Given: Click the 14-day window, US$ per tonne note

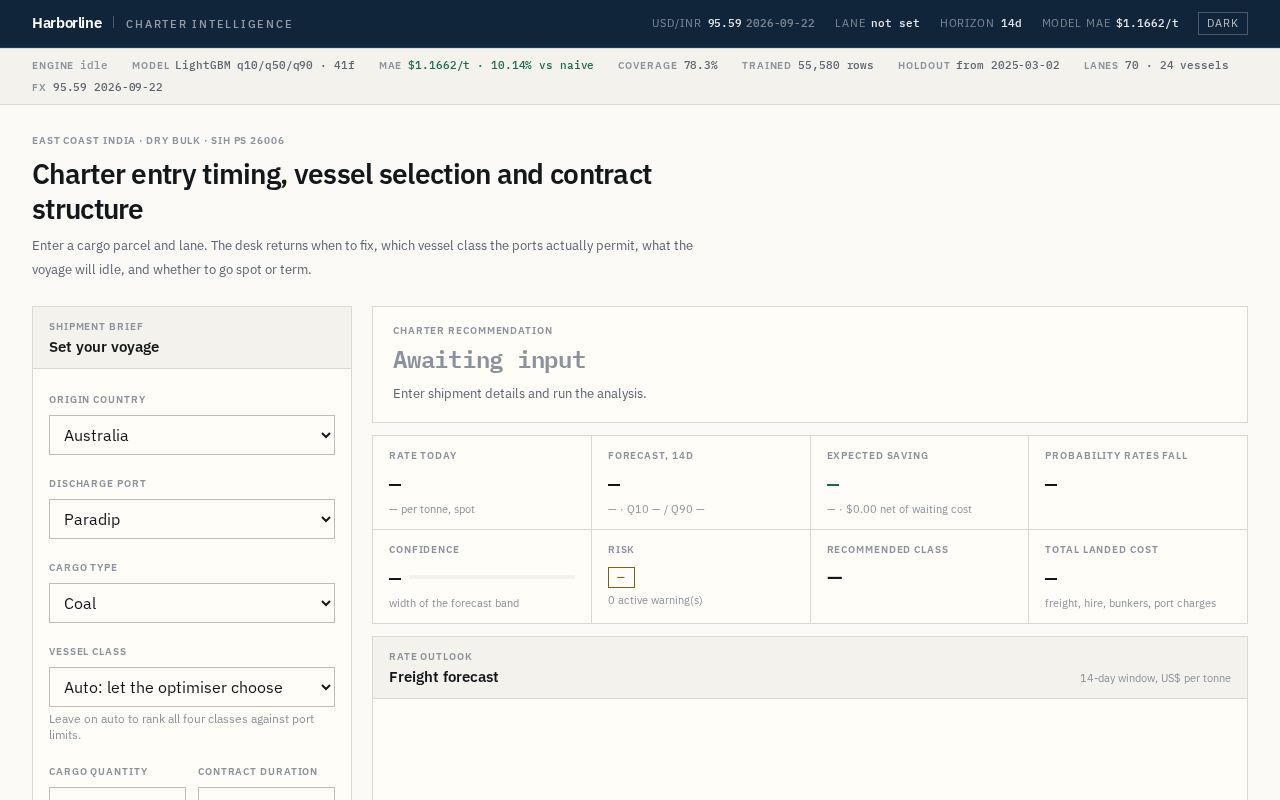Looking at the screenshot, I should point(1155,678).
